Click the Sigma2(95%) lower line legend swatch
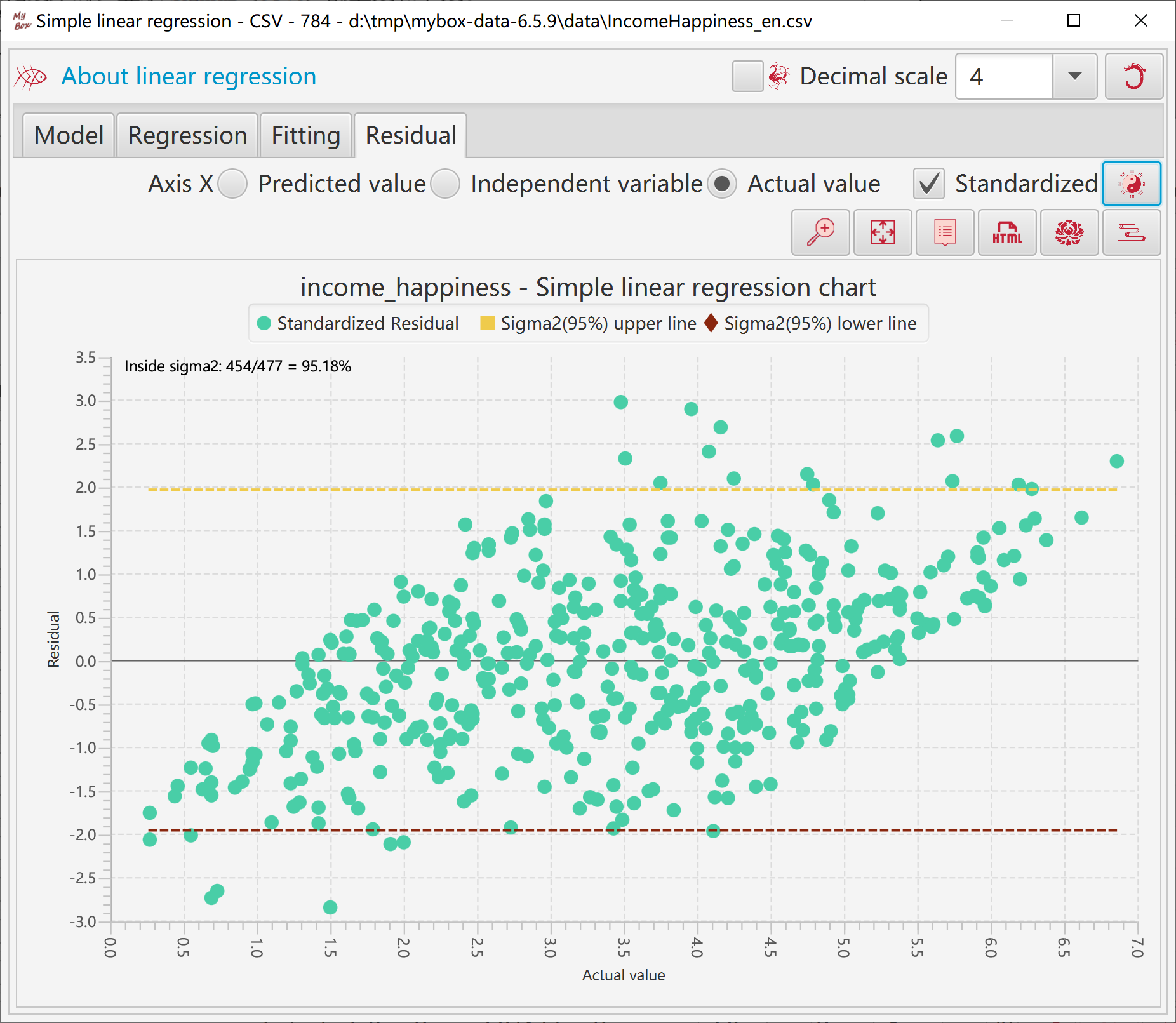The image size is (1176, 1023). point(711,323)
